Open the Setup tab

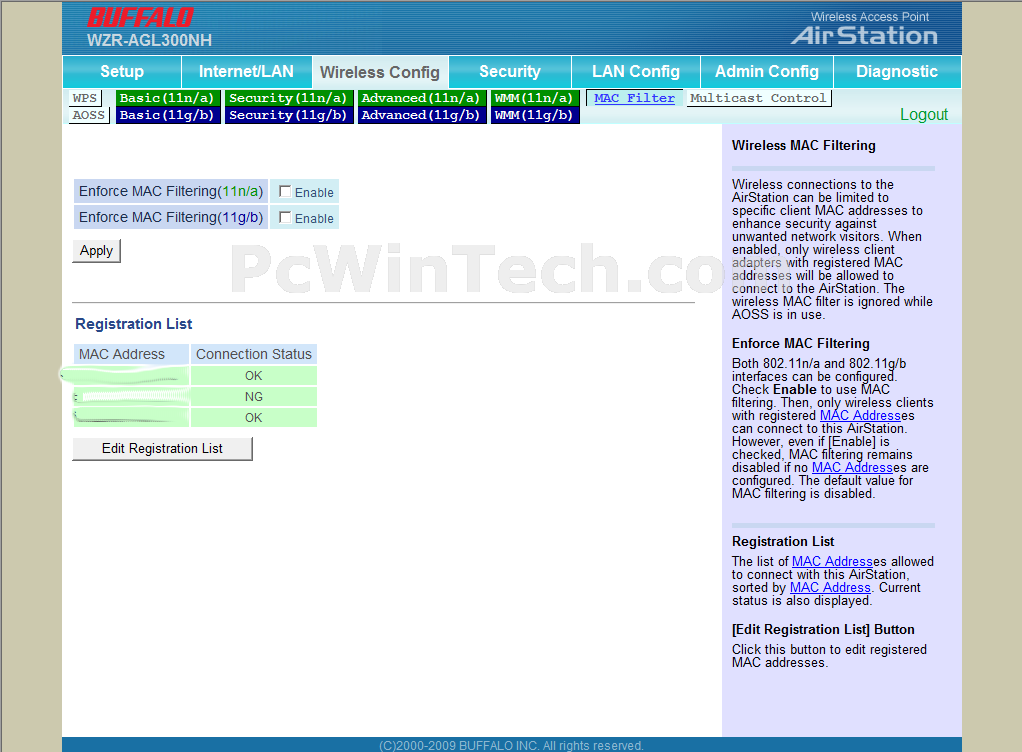[x=122, y=72]
